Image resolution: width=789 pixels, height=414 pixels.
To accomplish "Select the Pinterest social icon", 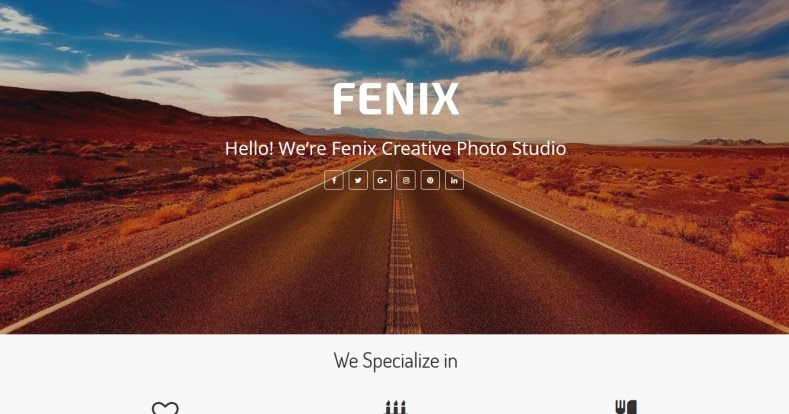I will pos(430,180).
